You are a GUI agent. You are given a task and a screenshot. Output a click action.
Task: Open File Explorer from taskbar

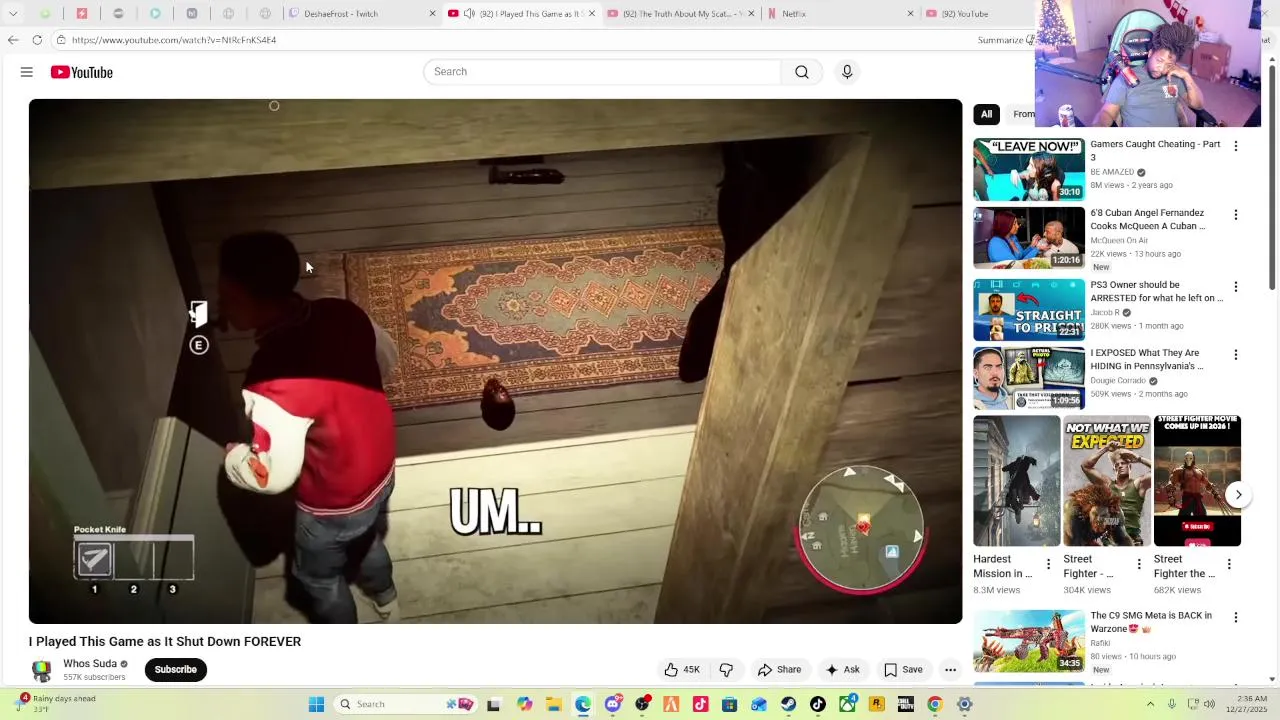point(554,704)
